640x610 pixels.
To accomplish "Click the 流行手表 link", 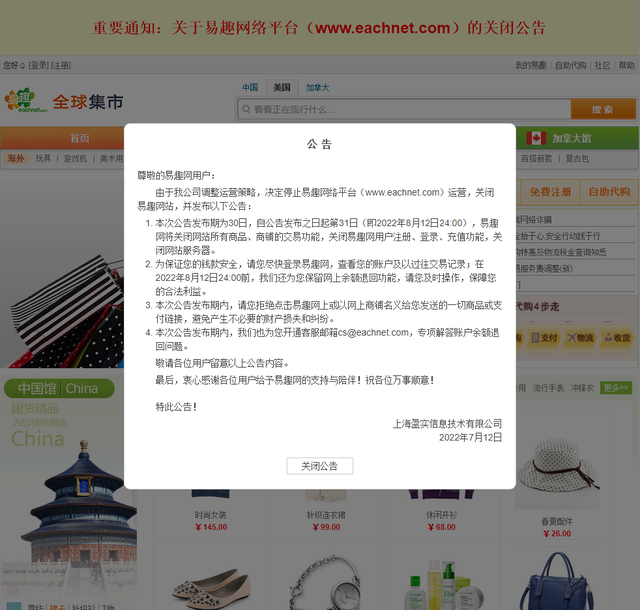I will (548, 388).
